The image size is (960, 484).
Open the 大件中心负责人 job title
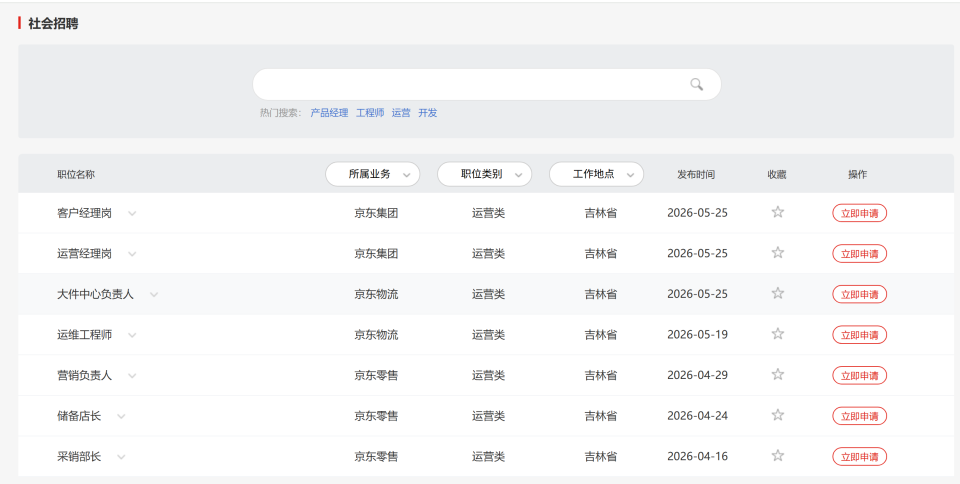(95, 294)
